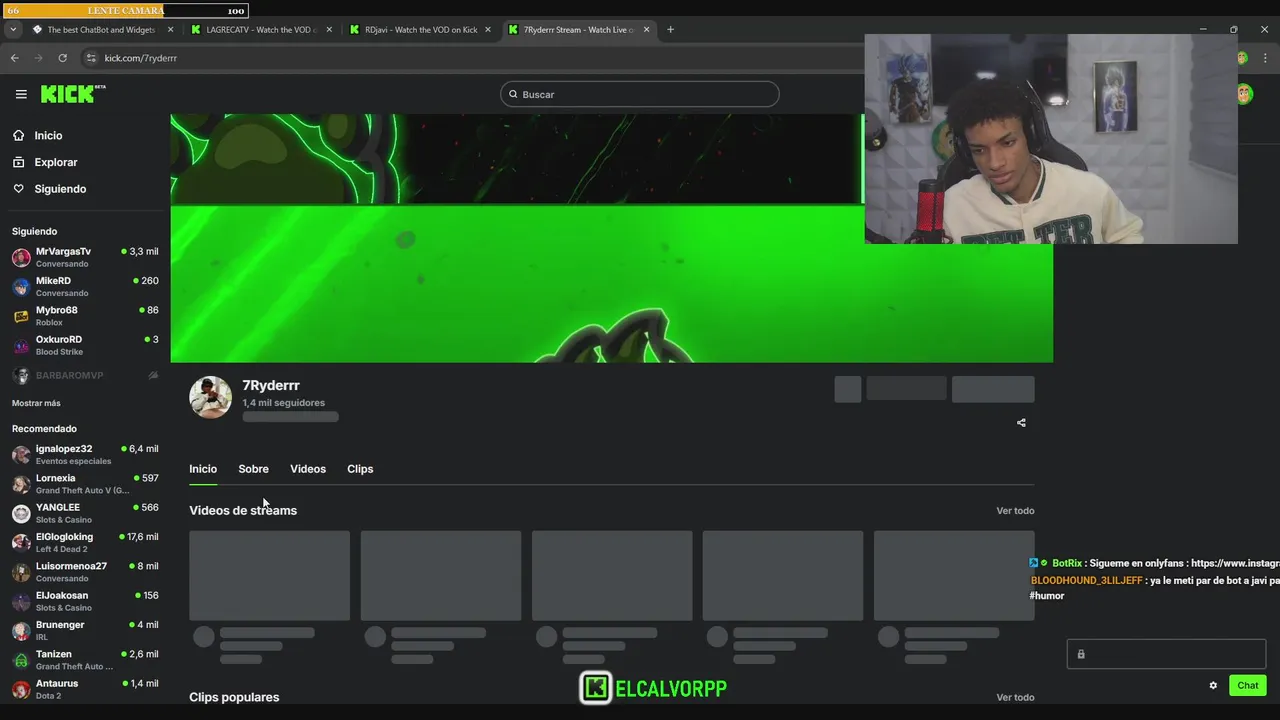Click the kick.com/7ryderrr address bar
1280x720 pixels.
[x=141, y=58]
